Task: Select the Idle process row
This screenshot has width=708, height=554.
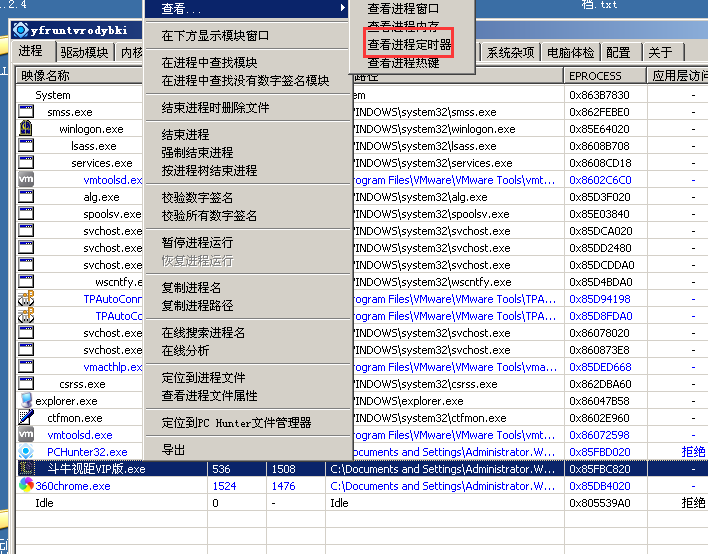Action: 361,503
